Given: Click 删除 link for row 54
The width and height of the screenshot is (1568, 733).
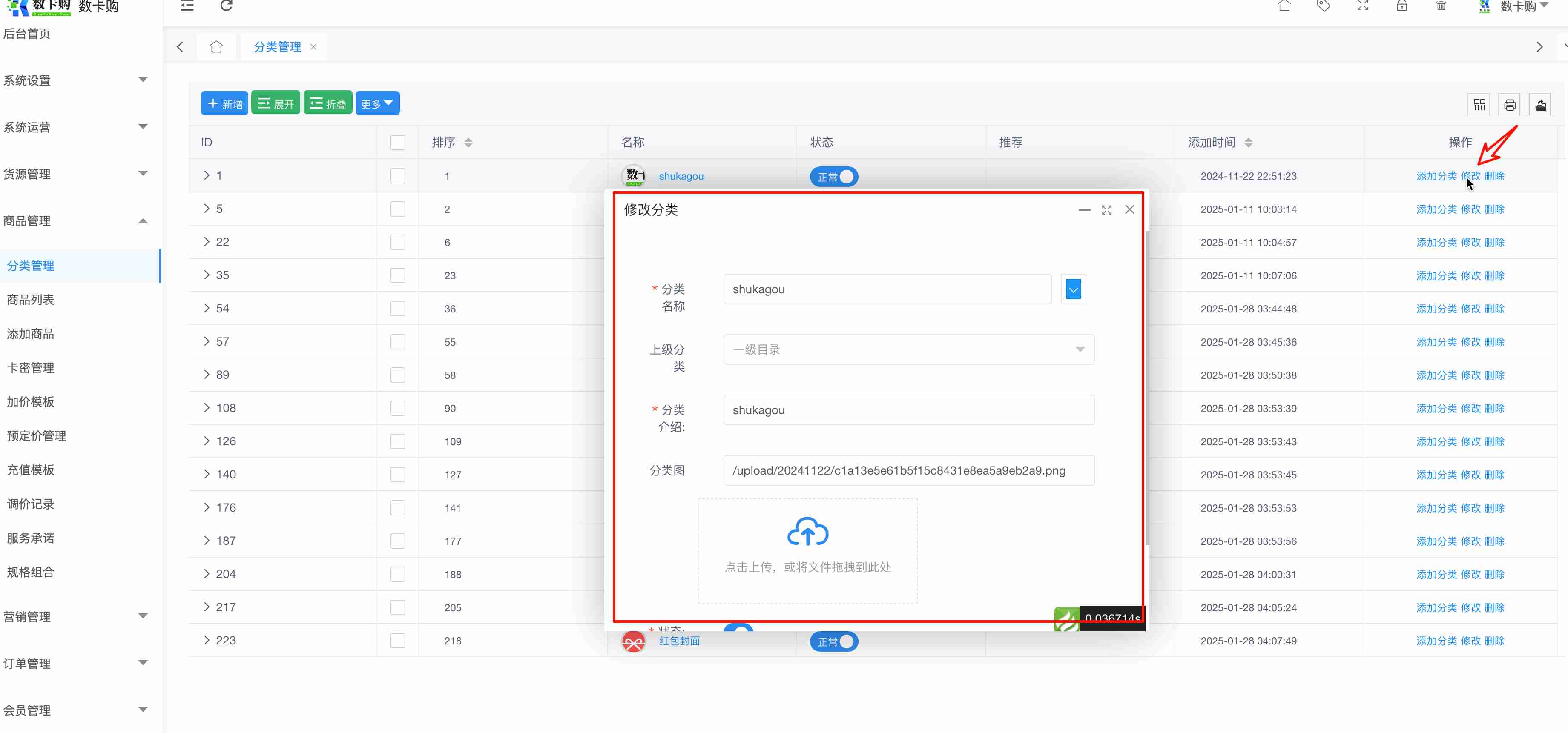Looking at the screenshot, I should click(1494, 309).
